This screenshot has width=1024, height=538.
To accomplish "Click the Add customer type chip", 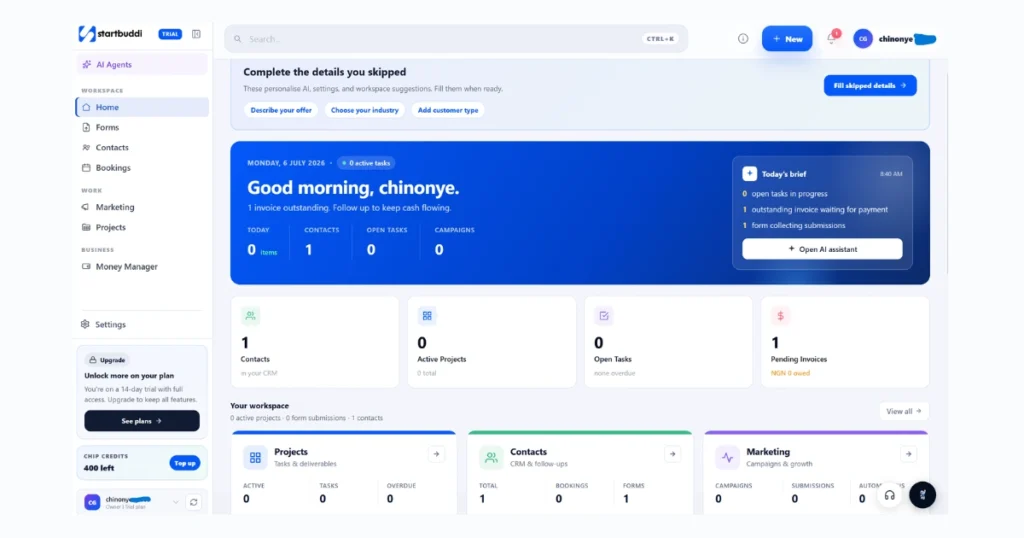I will click(x=448, y=110).
